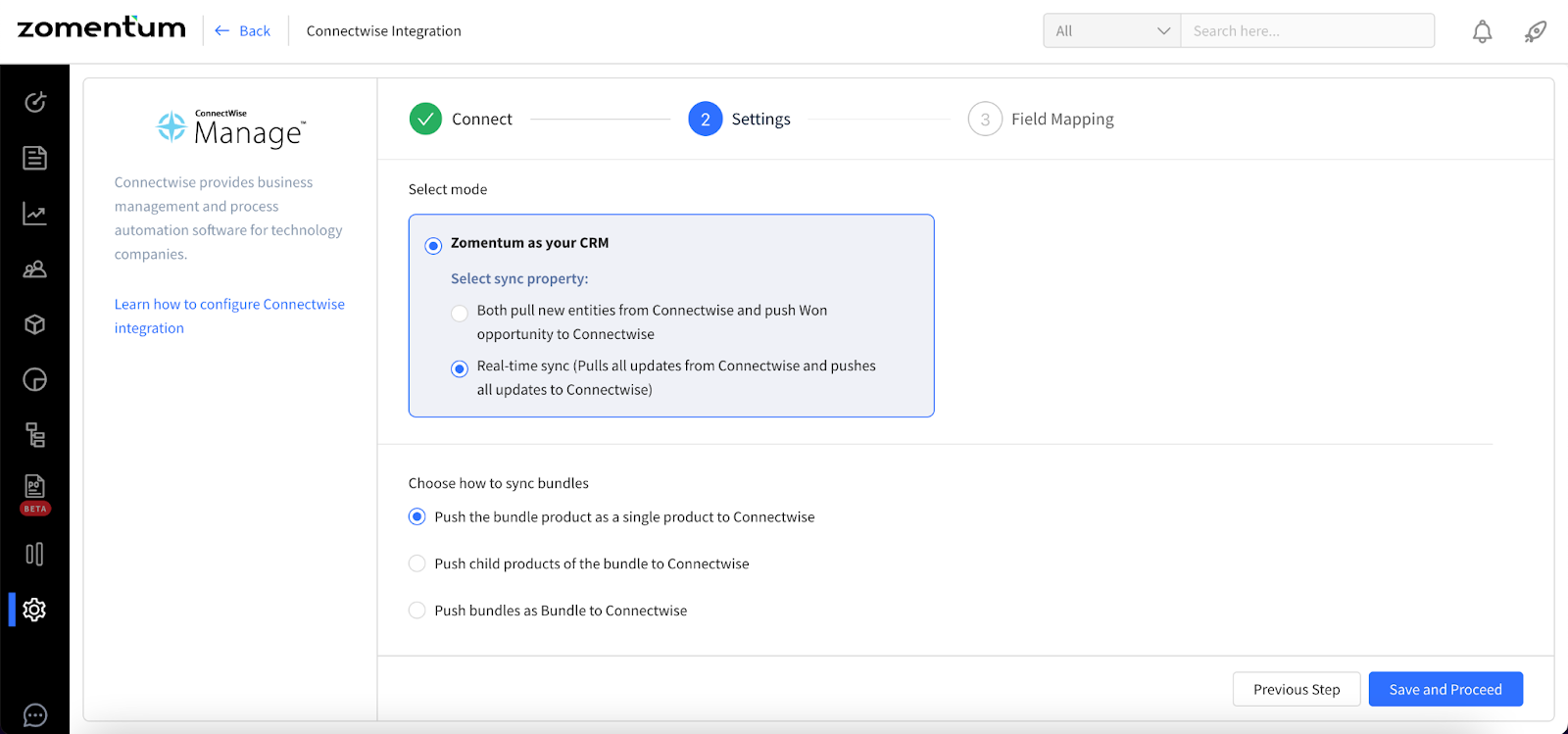This screenshot has width=1568, height=734.
Task: Open the PO beta icon in sidebar
Action: (x=35, y=494)
